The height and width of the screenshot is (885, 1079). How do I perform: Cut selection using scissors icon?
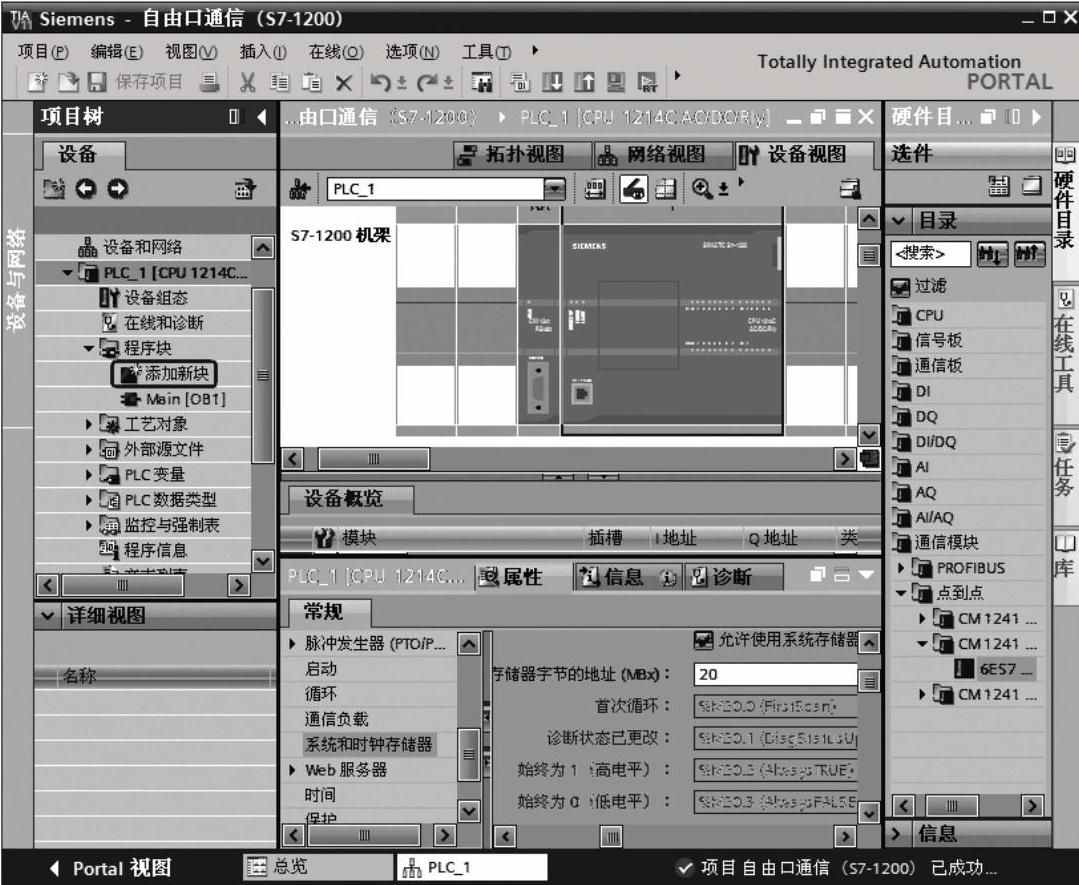(x=248, y=83)
